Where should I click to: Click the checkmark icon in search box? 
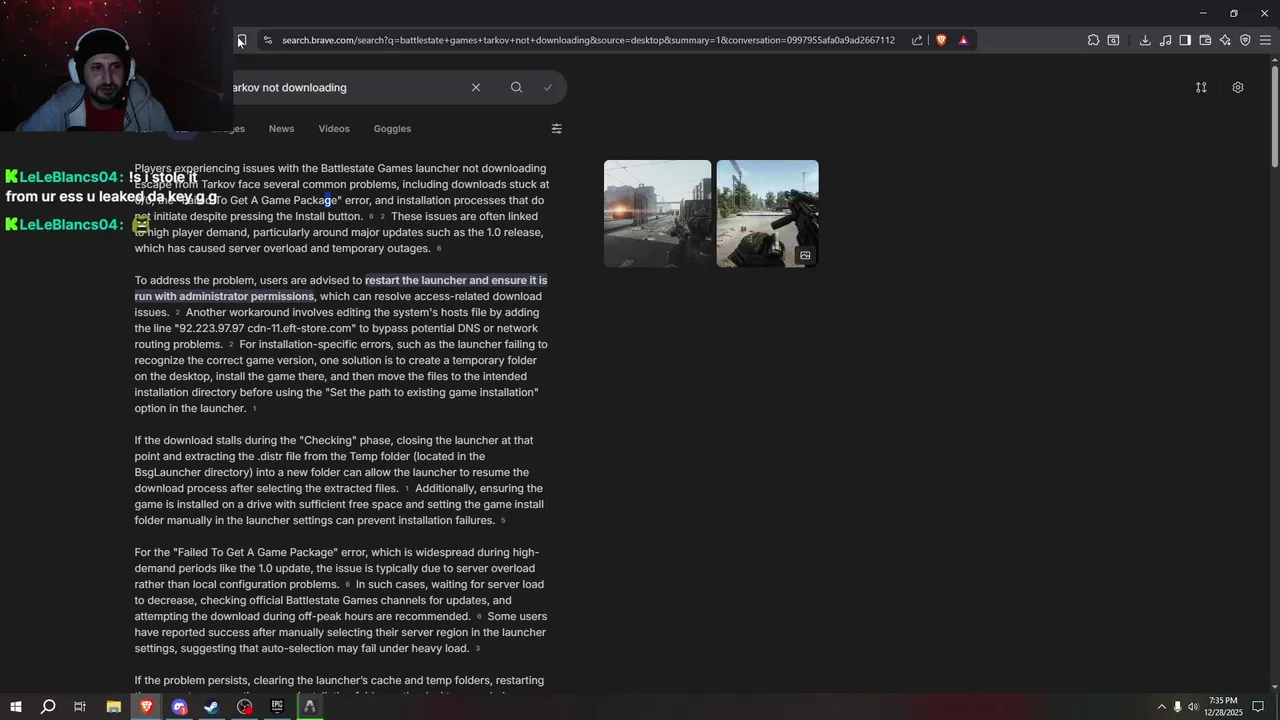548,87
